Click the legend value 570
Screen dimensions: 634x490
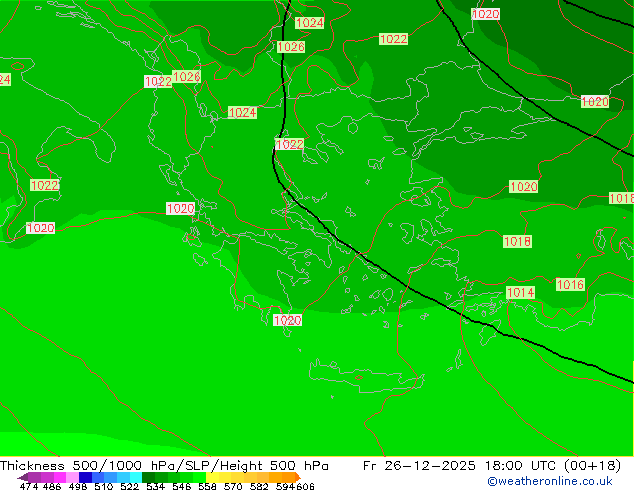click(x=233, y=486)
